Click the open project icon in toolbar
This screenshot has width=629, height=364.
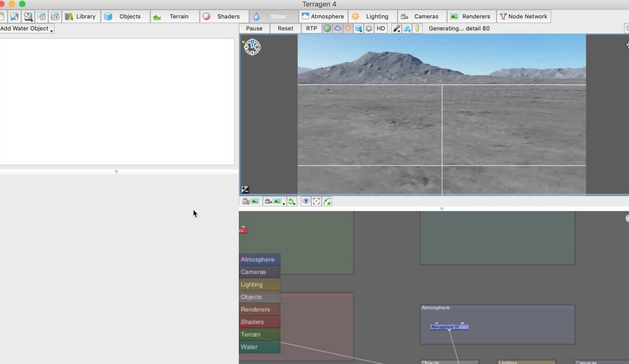(x=15, y=16)
